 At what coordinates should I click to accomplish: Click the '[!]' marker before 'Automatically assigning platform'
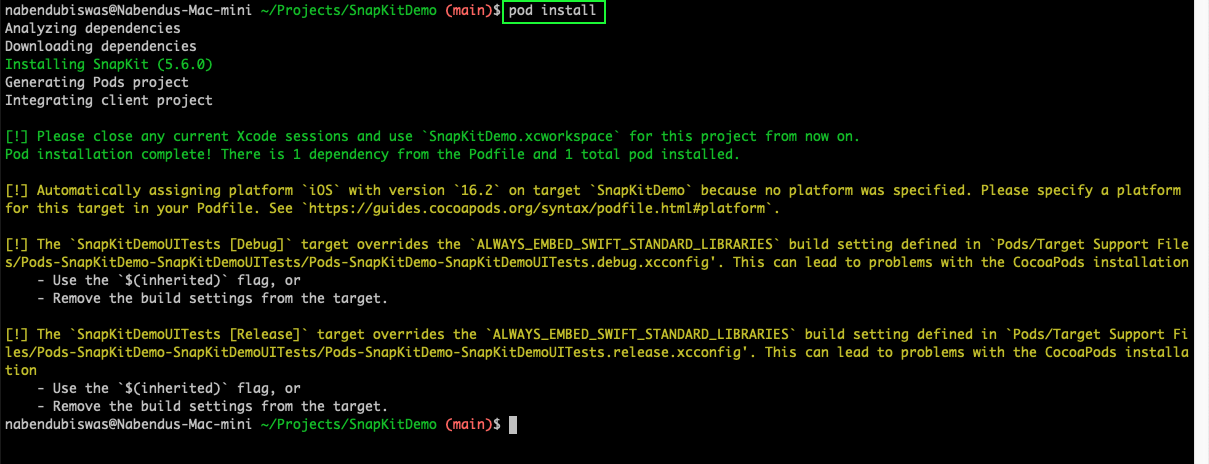pos(16,190)
